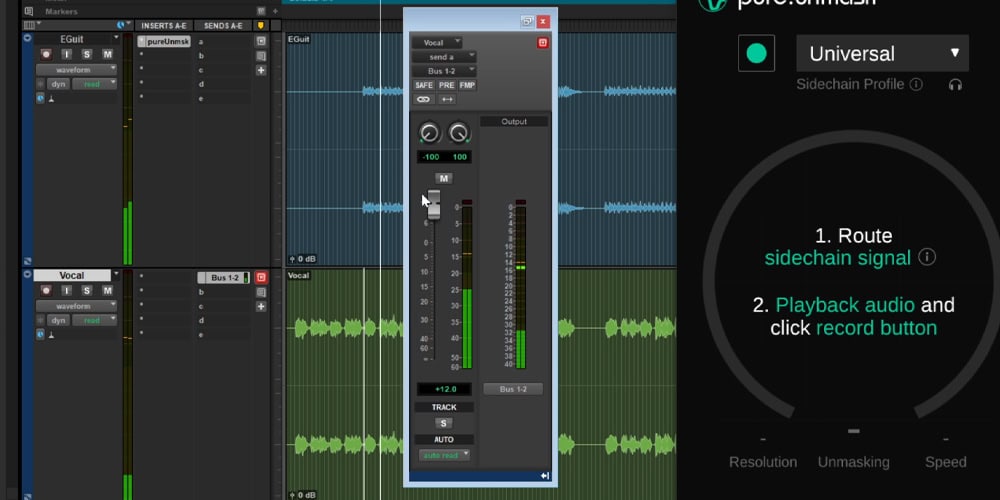Arm record on the EGuit track

[x=46, y=54]
